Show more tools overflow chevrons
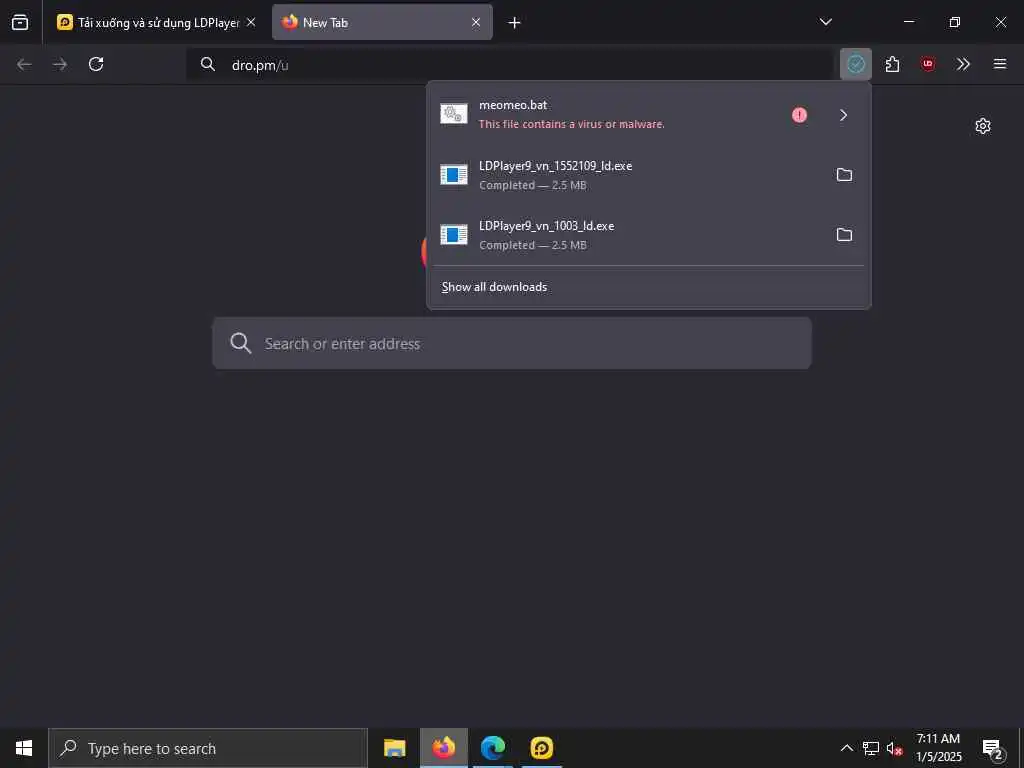The image size is (1024, 768). tap(963, 64)
